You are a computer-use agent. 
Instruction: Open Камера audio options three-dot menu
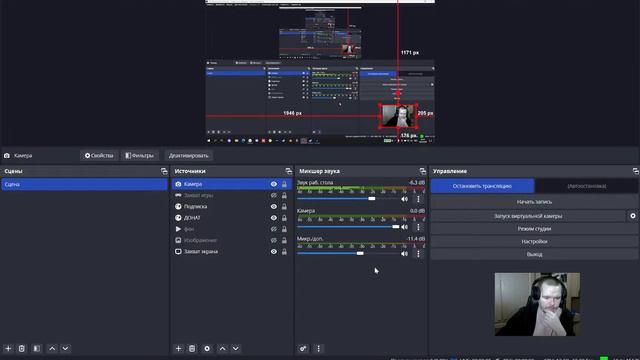418,227
